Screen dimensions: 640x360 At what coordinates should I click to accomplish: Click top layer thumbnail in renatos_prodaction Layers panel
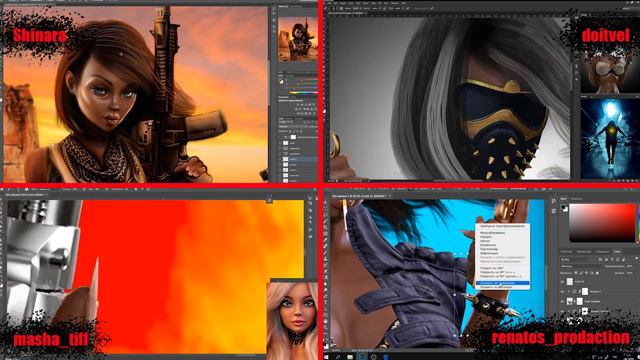pos(570,282)
